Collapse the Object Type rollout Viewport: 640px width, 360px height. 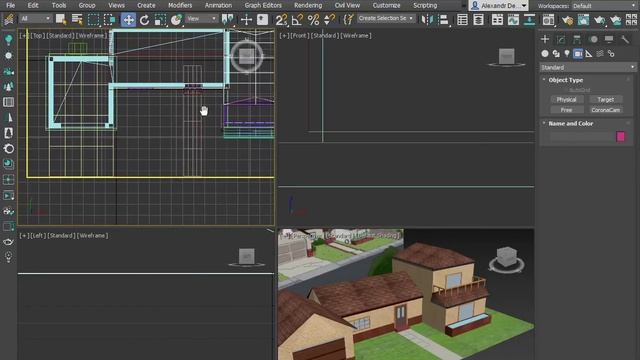[565, 80]
